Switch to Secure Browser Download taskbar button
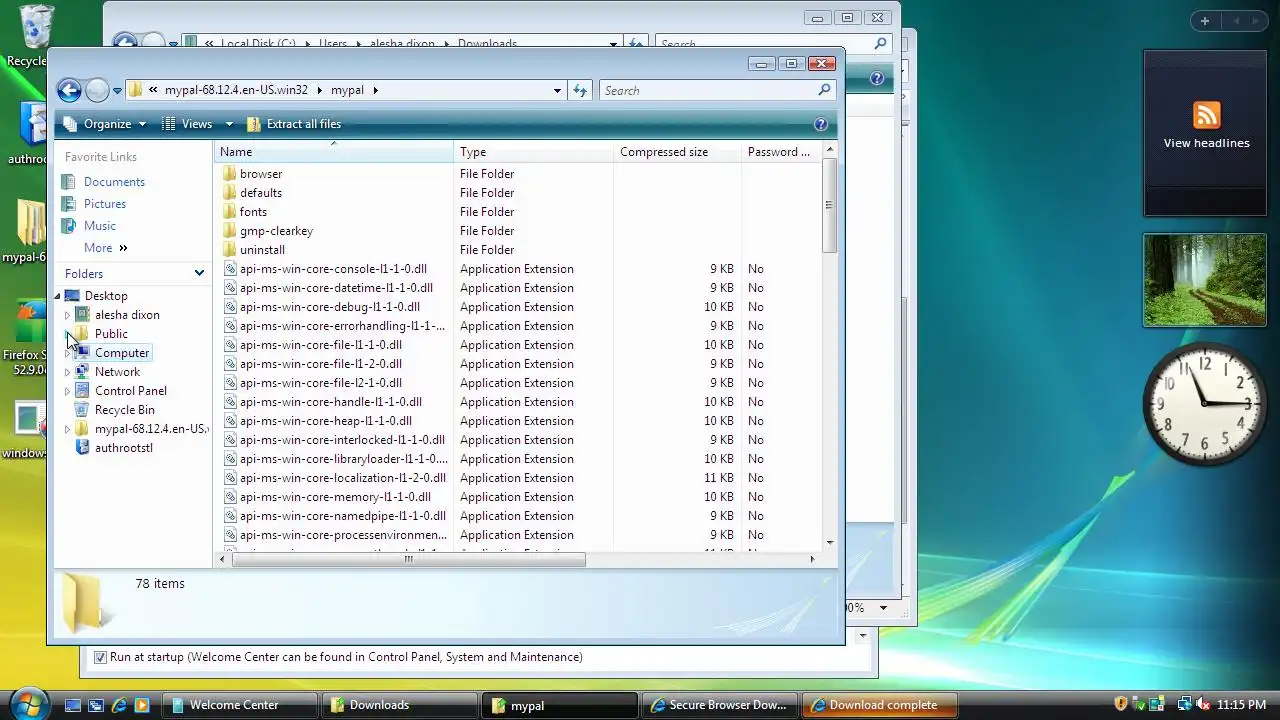This screenshot has height=720, width=1280. (x=720, y=705)
